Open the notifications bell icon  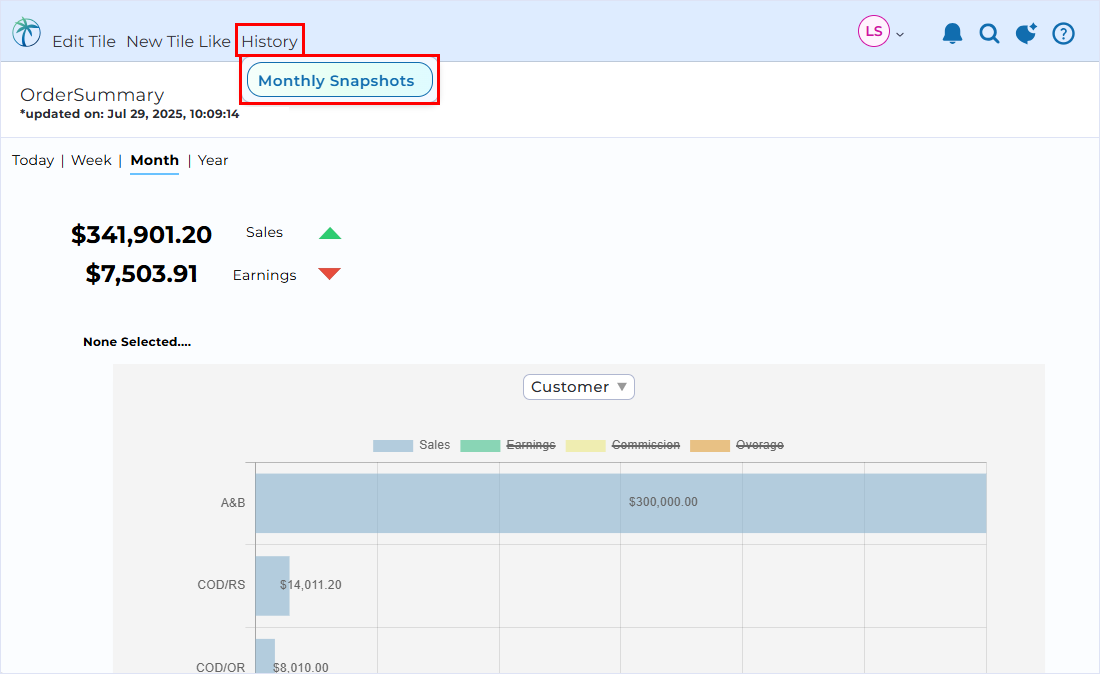952,33
